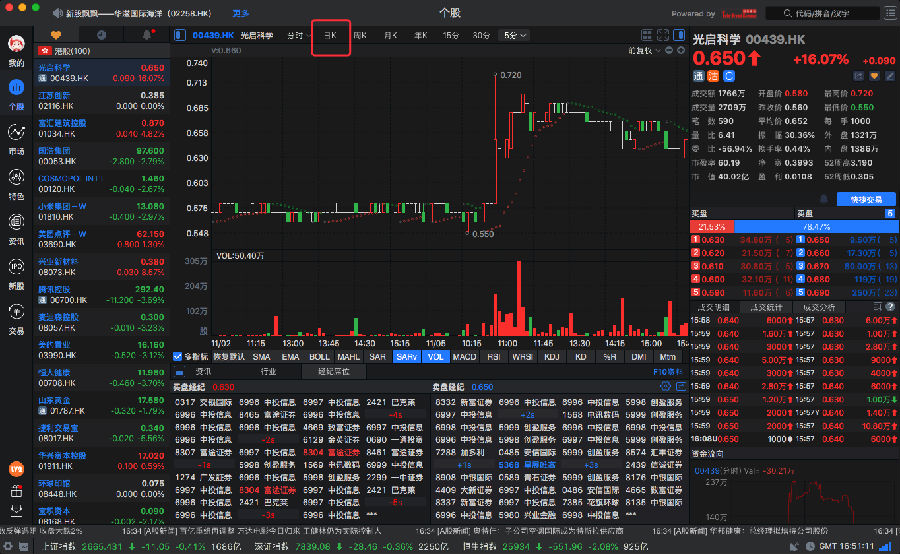Select the 个股 stock icon in sidebar
The image size is (900, 554).
pyautogui.click(x=16, y=88)
